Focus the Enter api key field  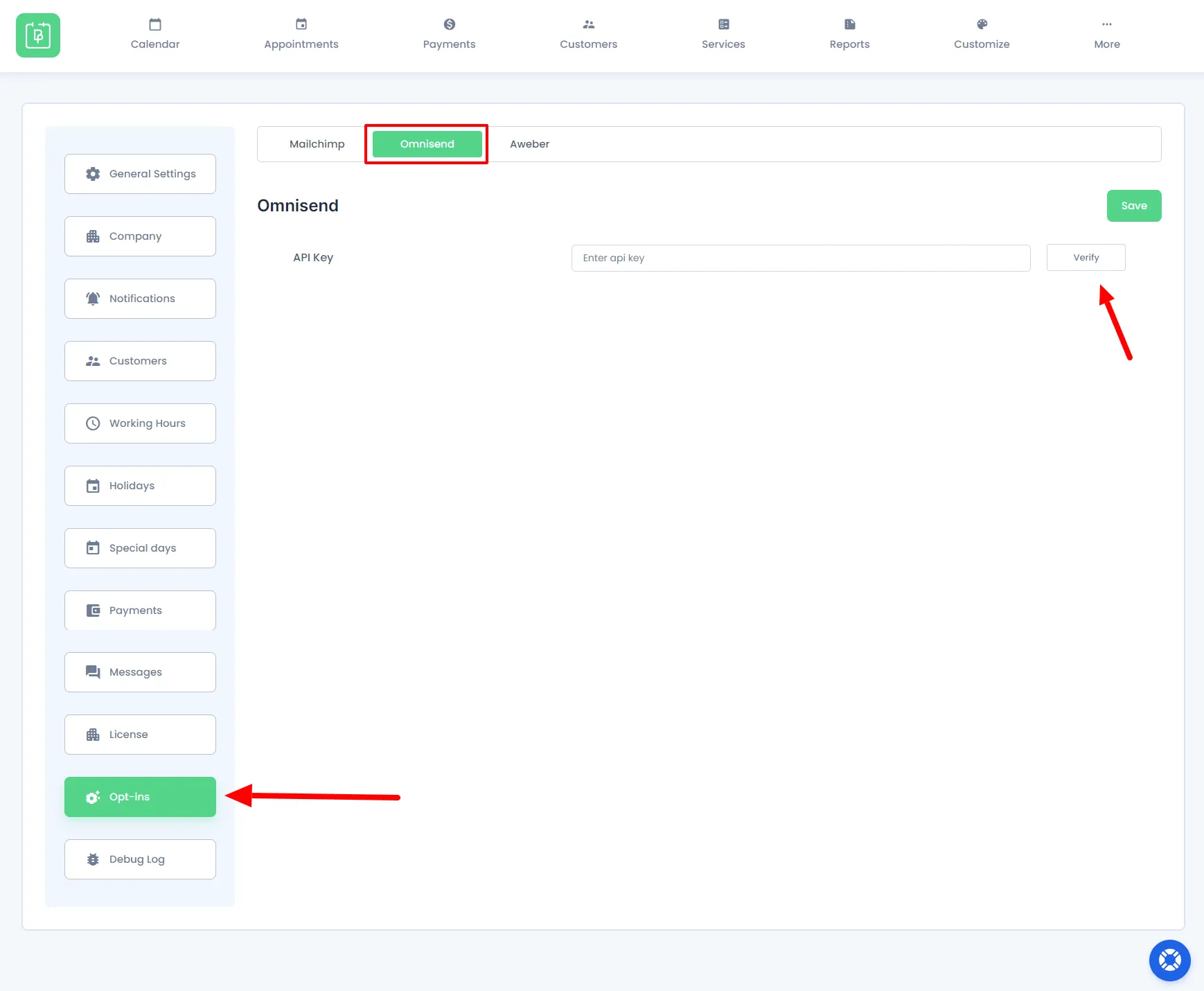pos(801,258)
